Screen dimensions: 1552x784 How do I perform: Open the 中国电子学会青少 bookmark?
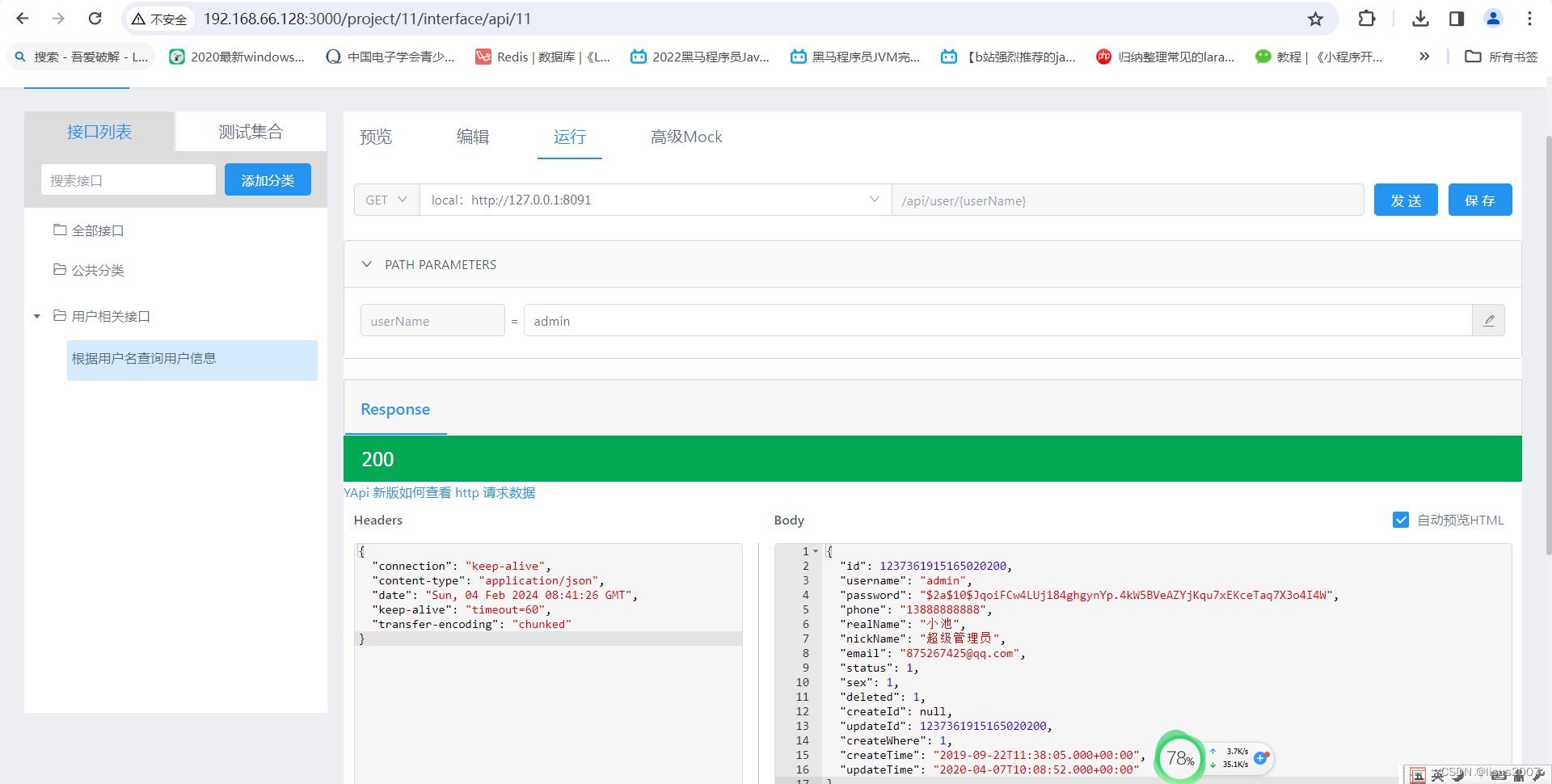tap(390, 57)
